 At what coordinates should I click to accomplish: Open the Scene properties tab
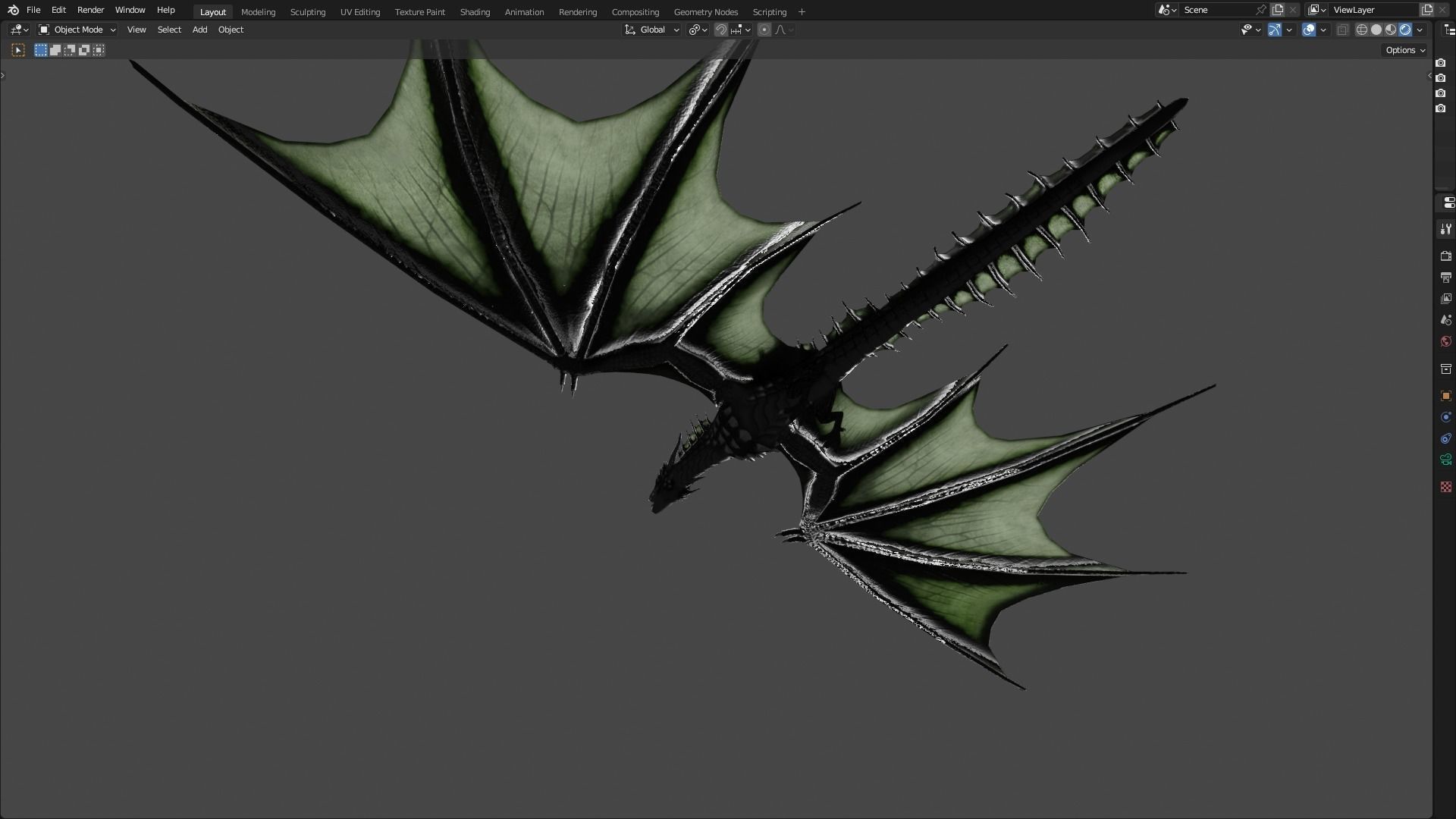point(1445,320)
